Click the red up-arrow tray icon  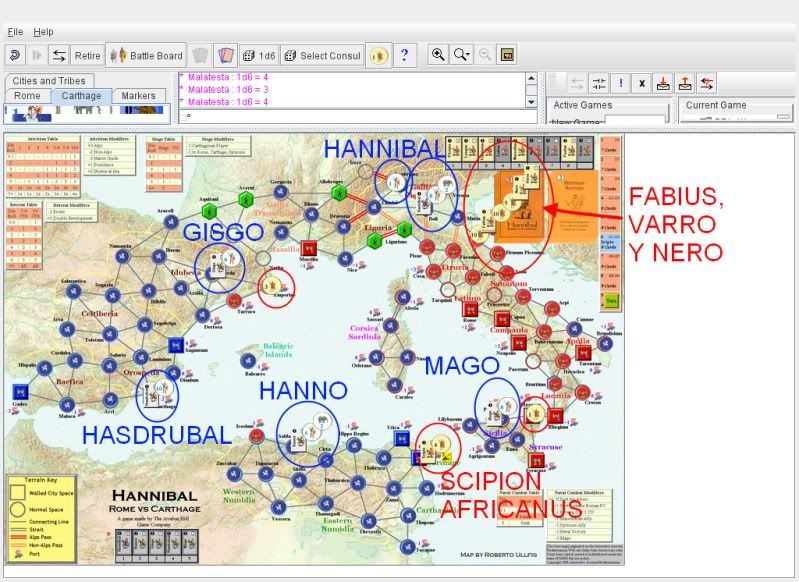(x=685, y=83)
